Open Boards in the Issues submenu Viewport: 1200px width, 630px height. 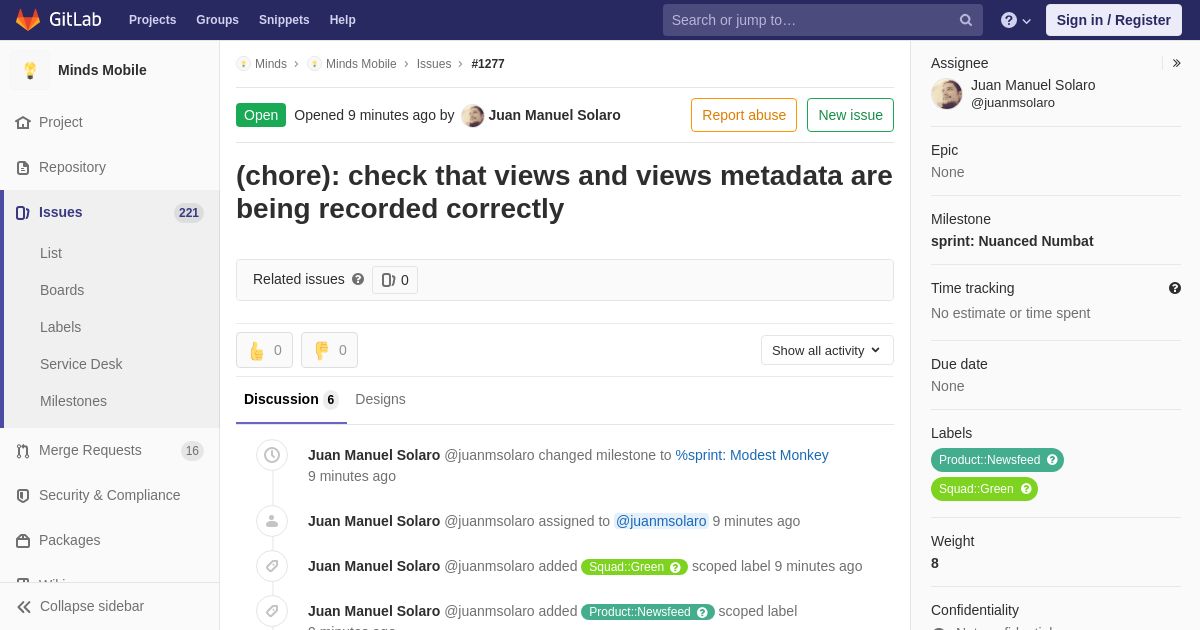(62, 290)
